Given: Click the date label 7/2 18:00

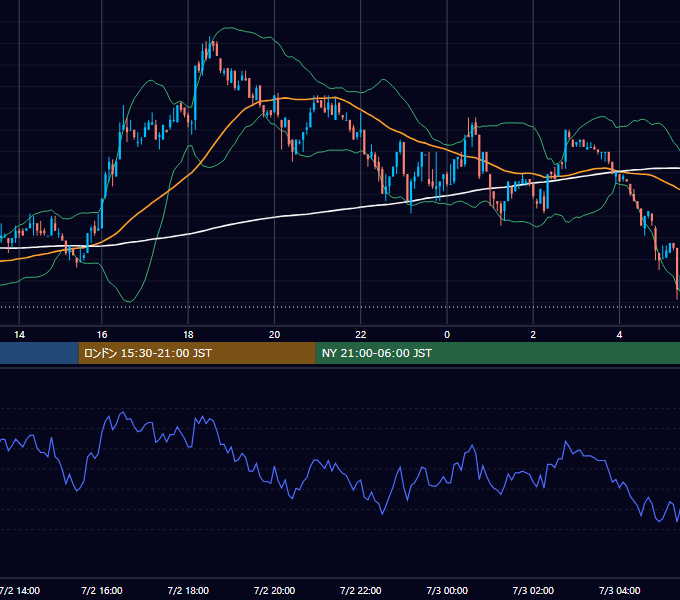Looking at the screenshot, I should (x=188, y=590).
